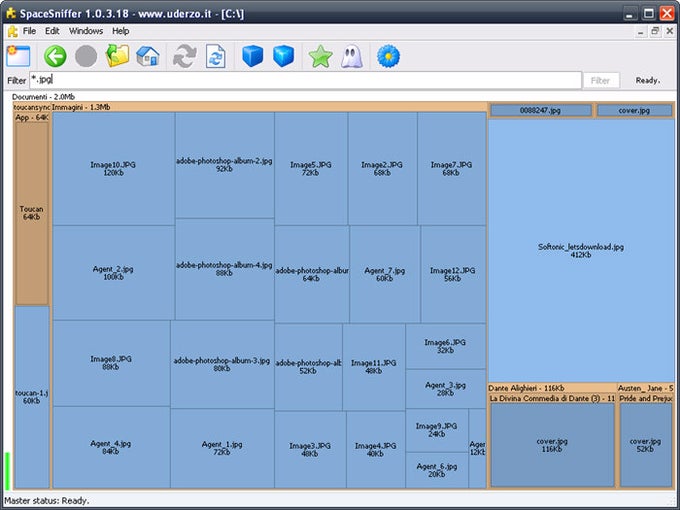
Task: Select the Toucan 64Kb folder block
Action: pos(32,213)
